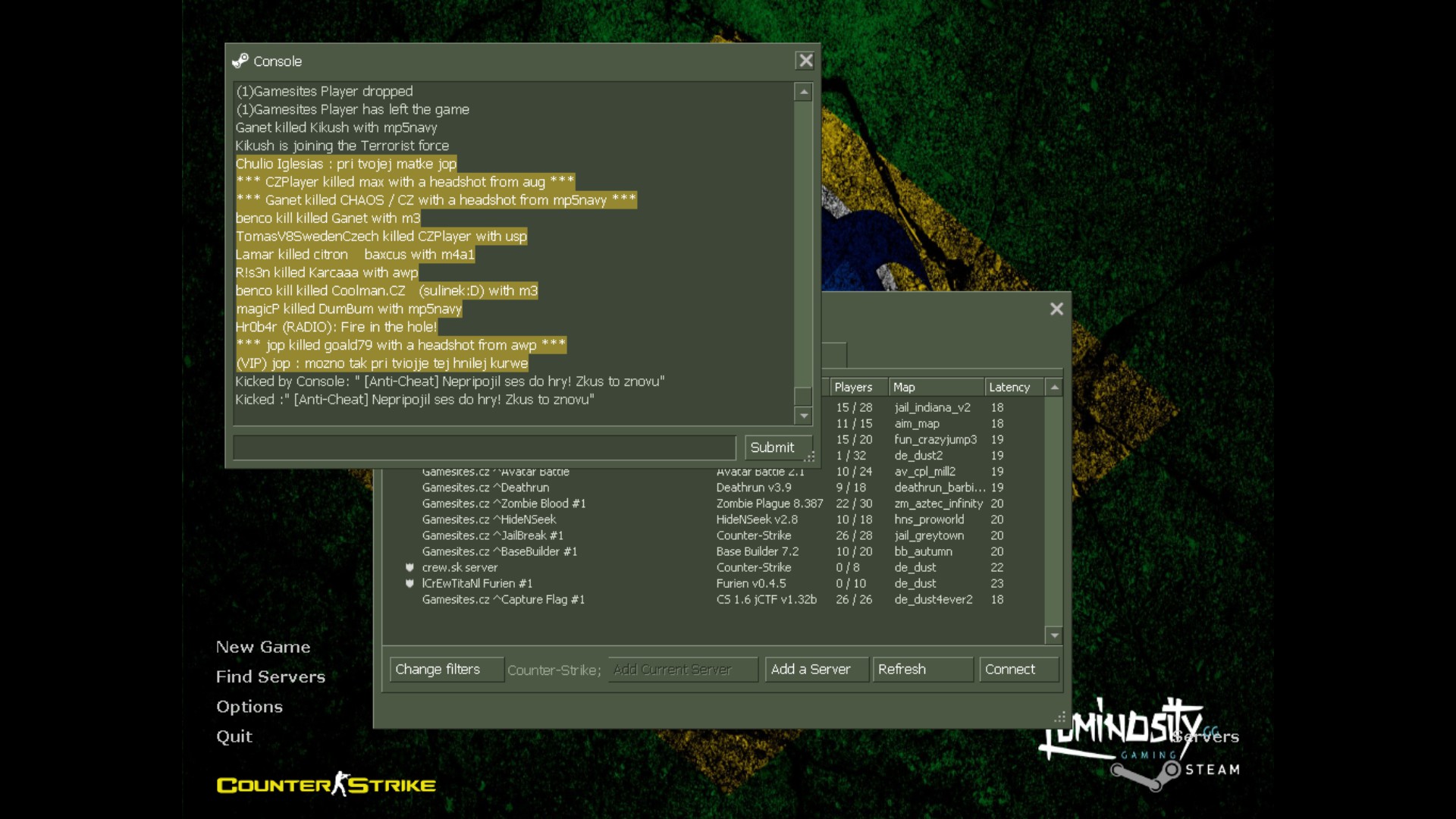Select Gamesites.cz ^HideNSeek server

713,519
